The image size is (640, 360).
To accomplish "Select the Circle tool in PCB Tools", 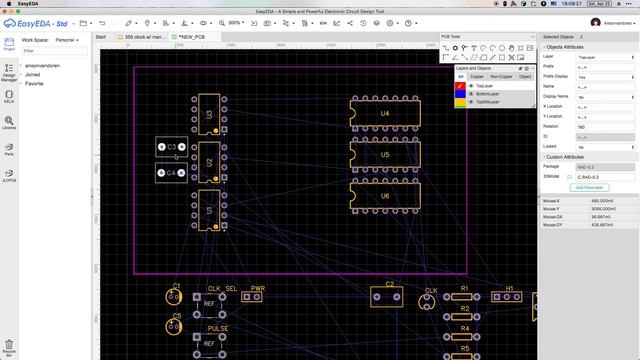I will pyautogui.click(x=502, y=48).
